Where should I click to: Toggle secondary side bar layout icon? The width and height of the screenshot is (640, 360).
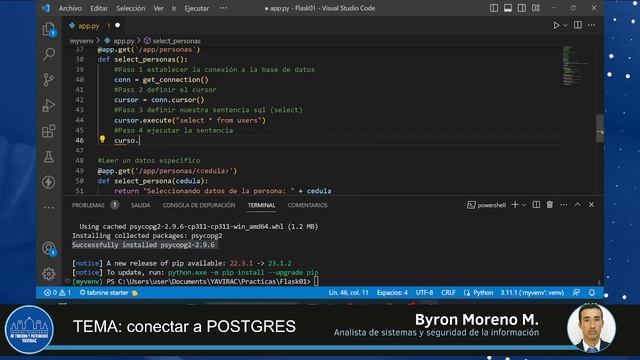[522, 8]
